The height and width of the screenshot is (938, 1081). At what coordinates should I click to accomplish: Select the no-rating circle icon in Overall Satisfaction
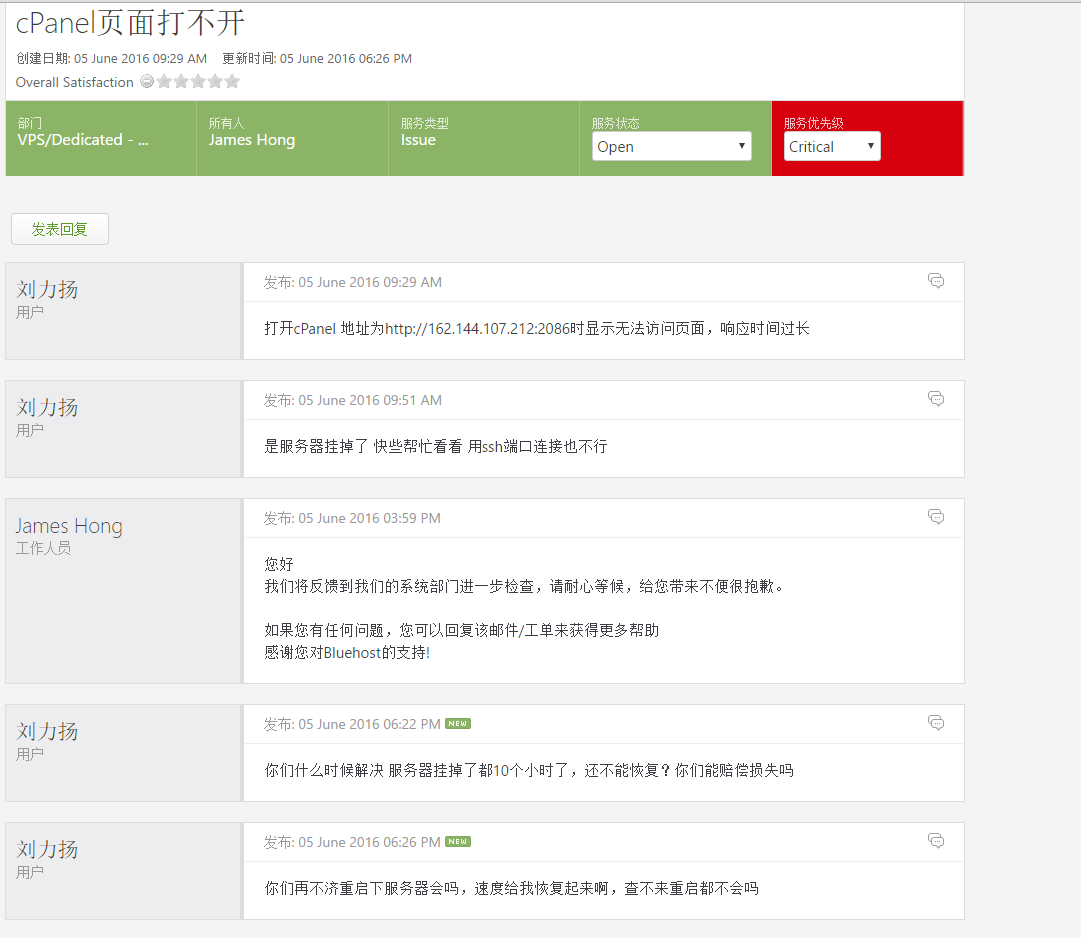pyautogui.click(x=147, y=81)
